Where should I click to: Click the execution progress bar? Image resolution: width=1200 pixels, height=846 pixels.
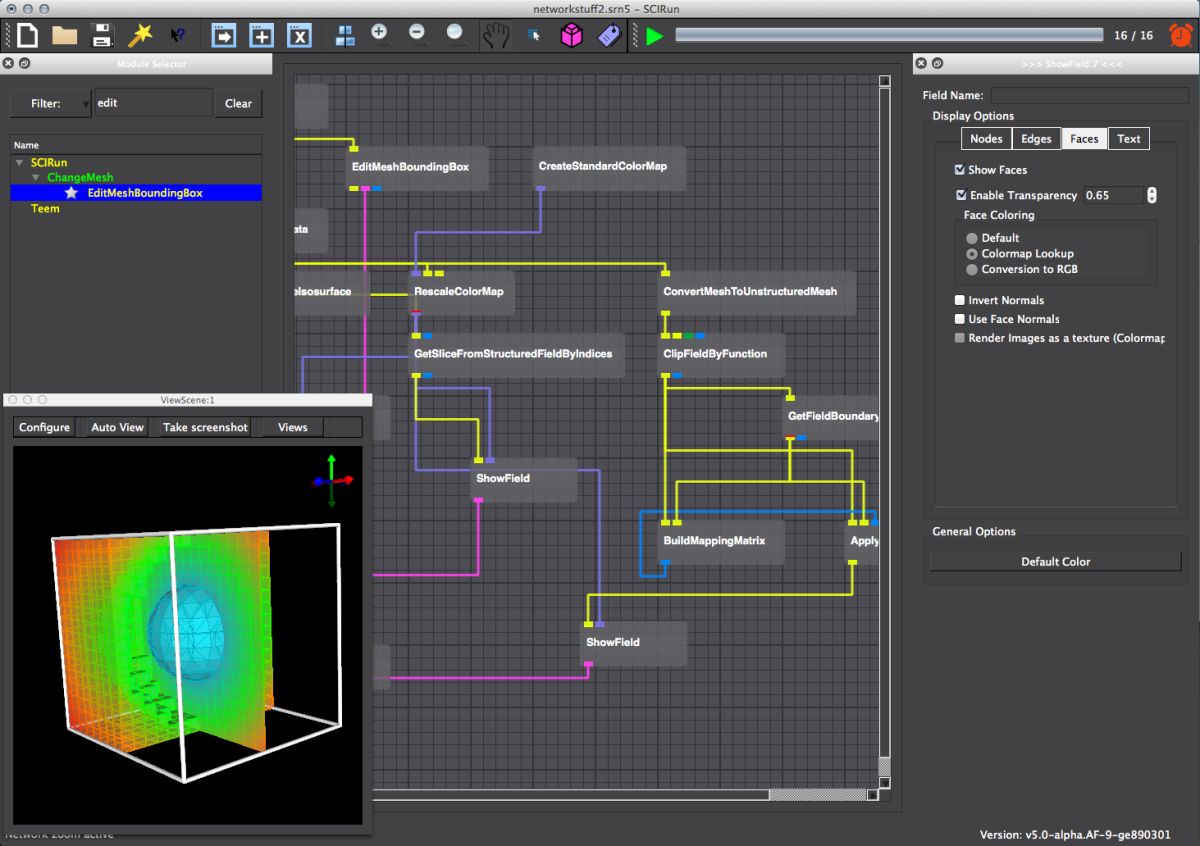[889, 36]
